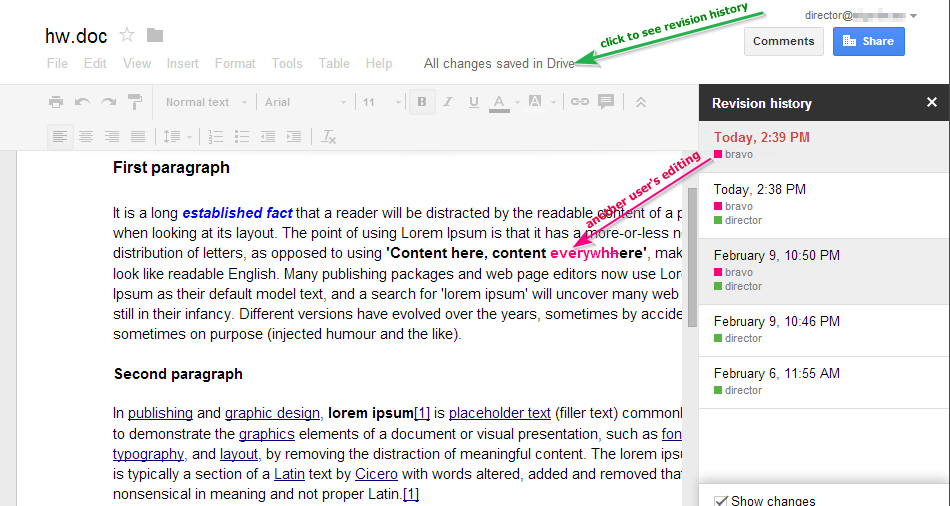
Task: Click the Insert comment toolbar icon
Action: pyautogui.click(x=606, y=102)
